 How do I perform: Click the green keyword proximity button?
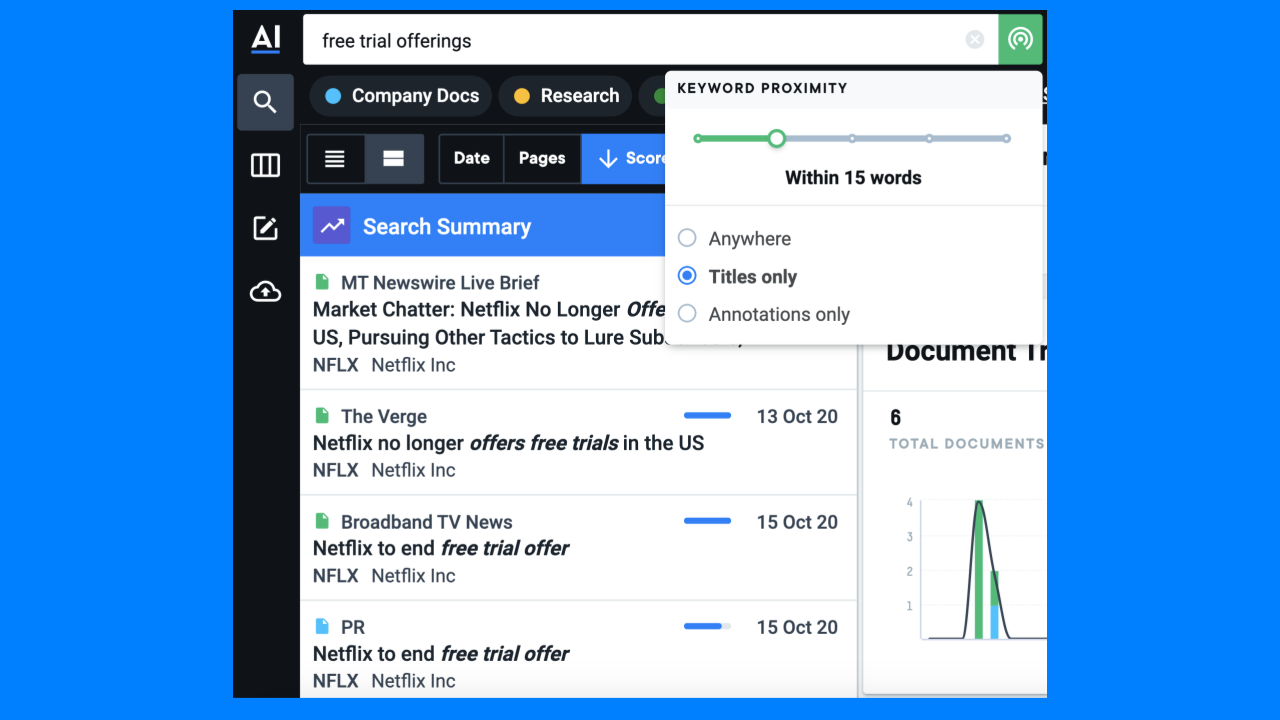(1020, 40)
